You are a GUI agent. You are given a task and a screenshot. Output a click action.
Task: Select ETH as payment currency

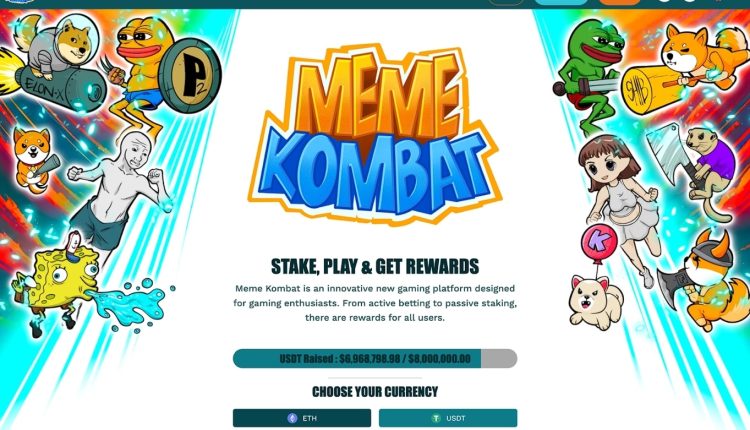point(302,418)
